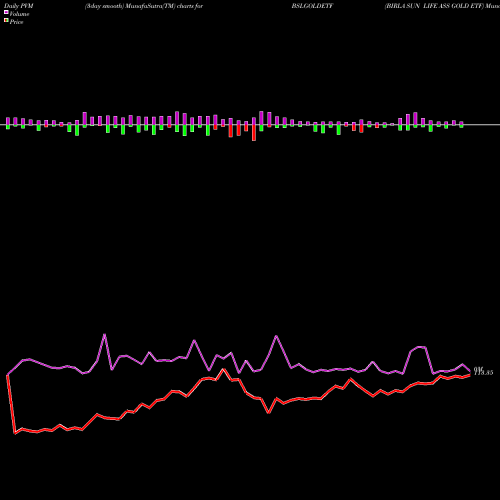Click the last price value label ending in .35

click(x=483, y=371)
